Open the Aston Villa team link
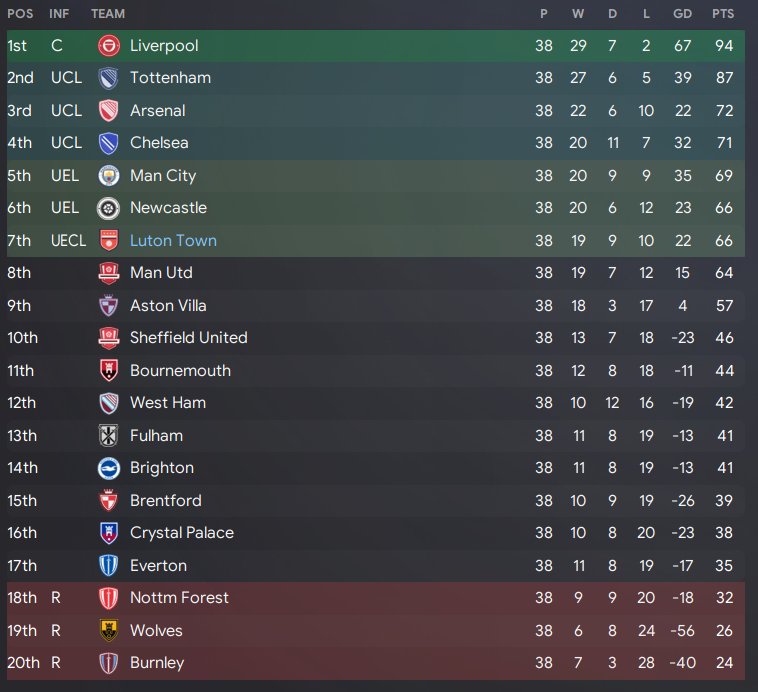This screenshot has height=692, width=758. (168, 306)
